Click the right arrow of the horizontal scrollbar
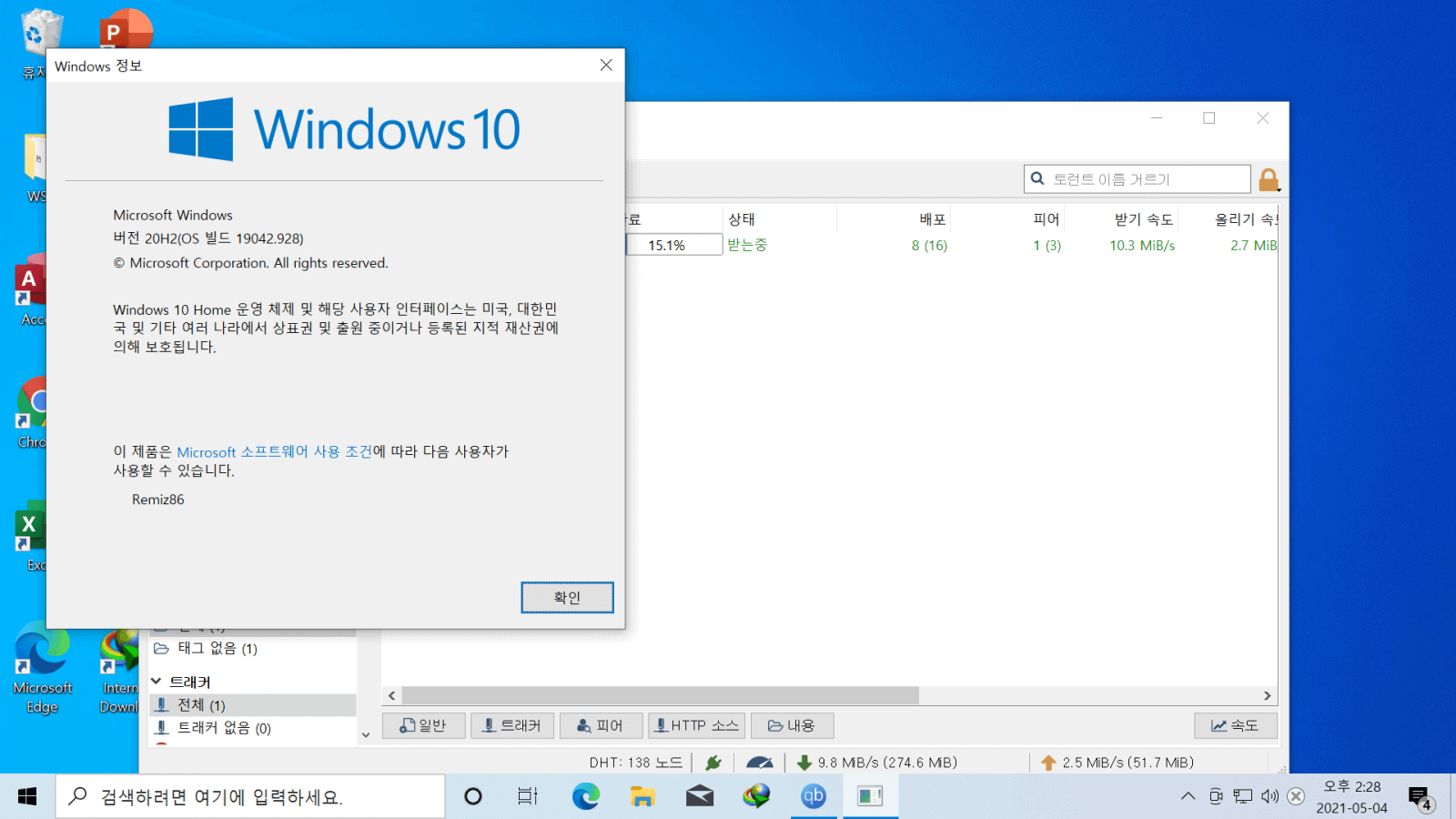The height and width of the screenshot is (819, 1456). (x=1268, y=696)
